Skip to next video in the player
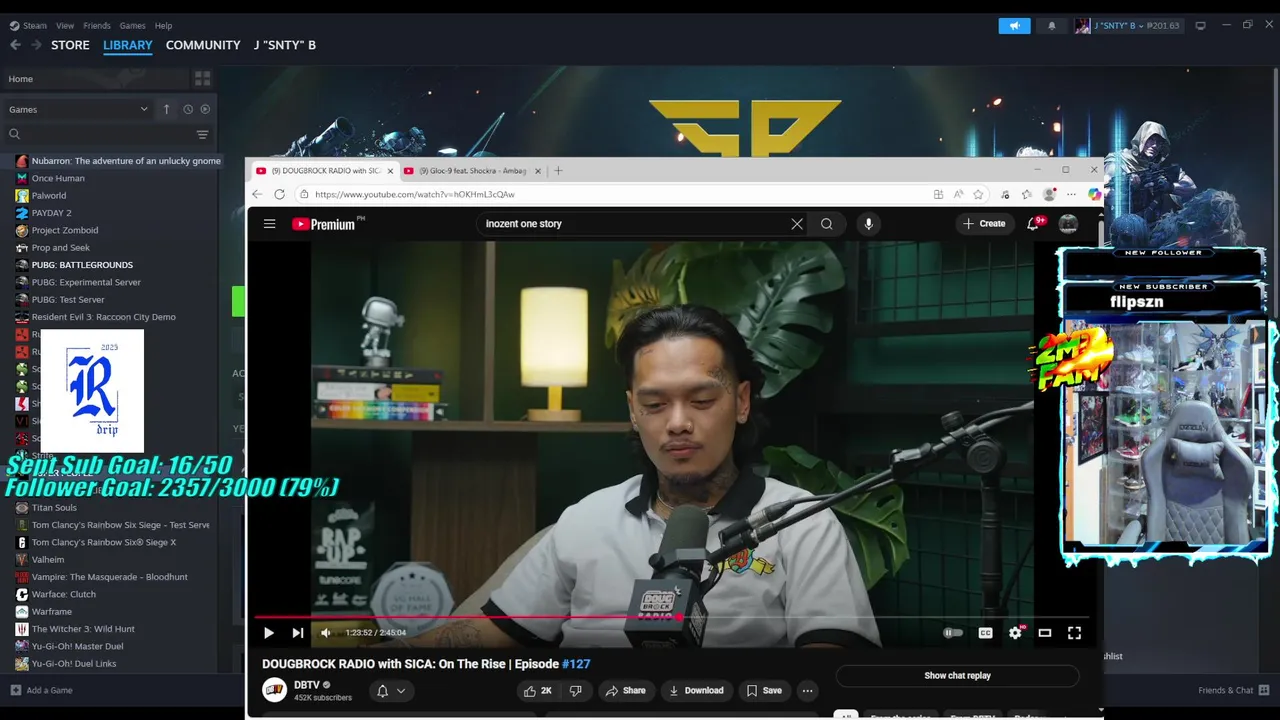This screenshot has width=1280, height=720. coord(297,633)
